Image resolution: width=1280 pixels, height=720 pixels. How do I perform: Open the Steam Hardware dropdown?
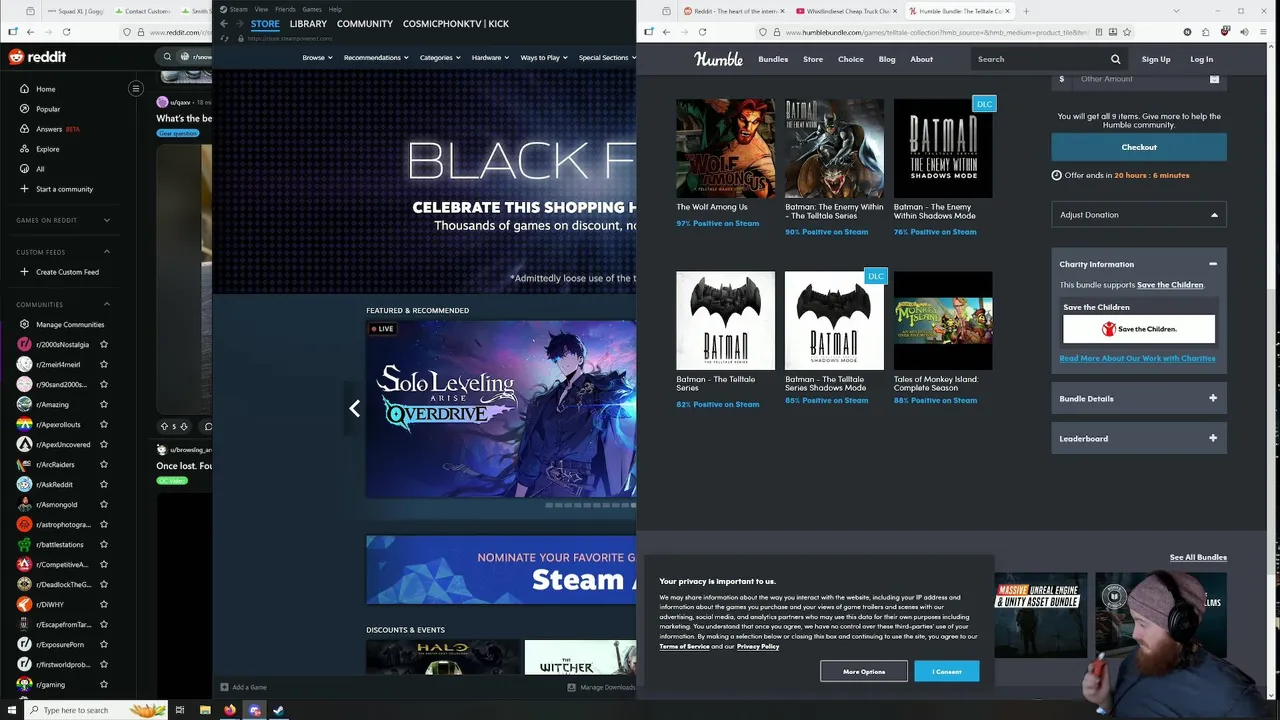click(x=490, y=58)
